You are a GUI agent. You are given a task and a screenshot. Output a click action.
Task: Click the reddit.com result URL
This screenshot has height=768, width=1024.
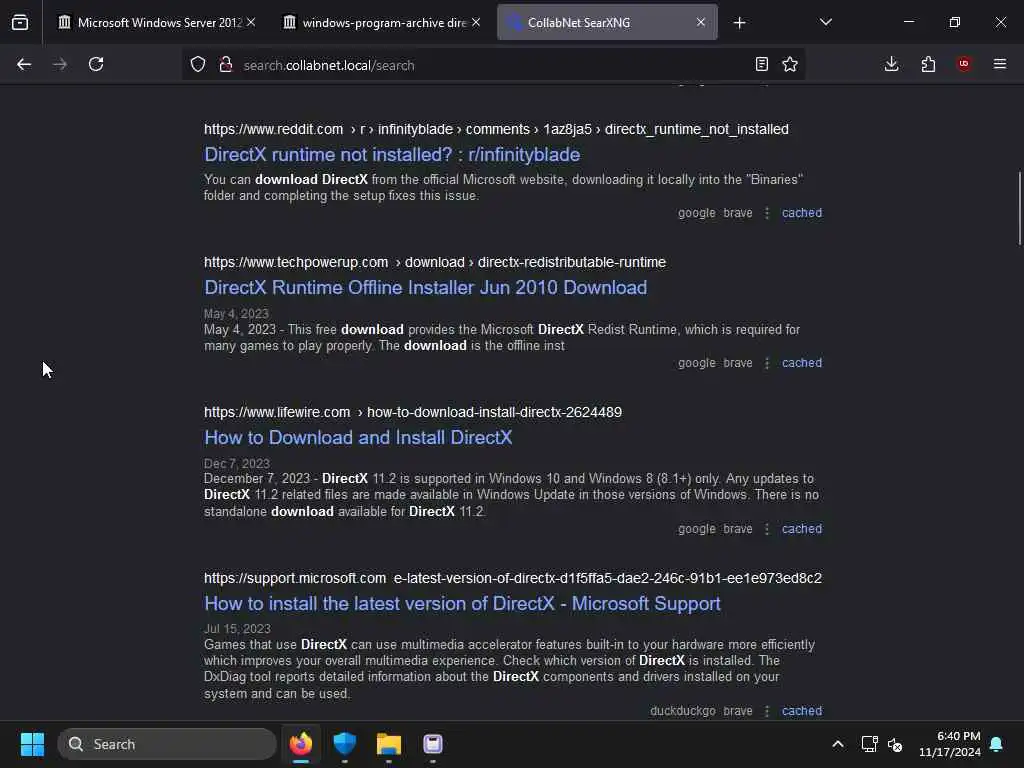pos(496,129)
